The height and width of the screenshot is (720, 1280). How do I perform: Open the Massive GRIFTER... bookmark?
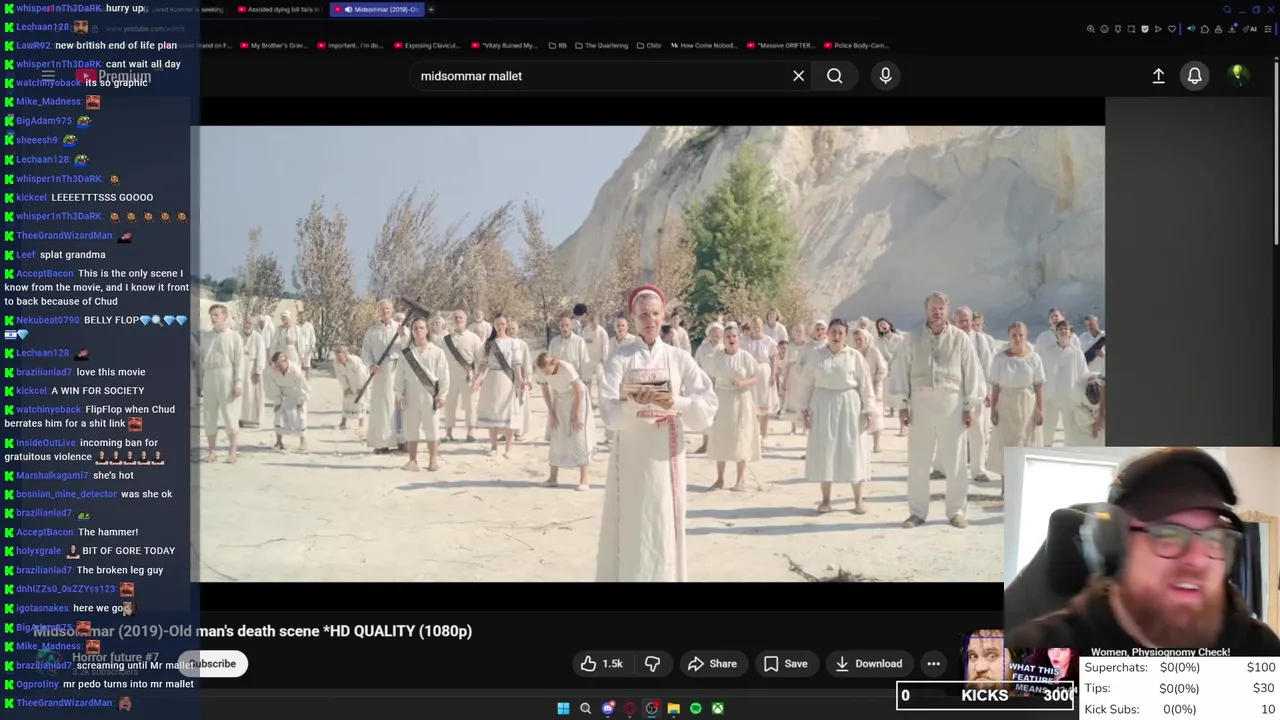click(783, 45)
